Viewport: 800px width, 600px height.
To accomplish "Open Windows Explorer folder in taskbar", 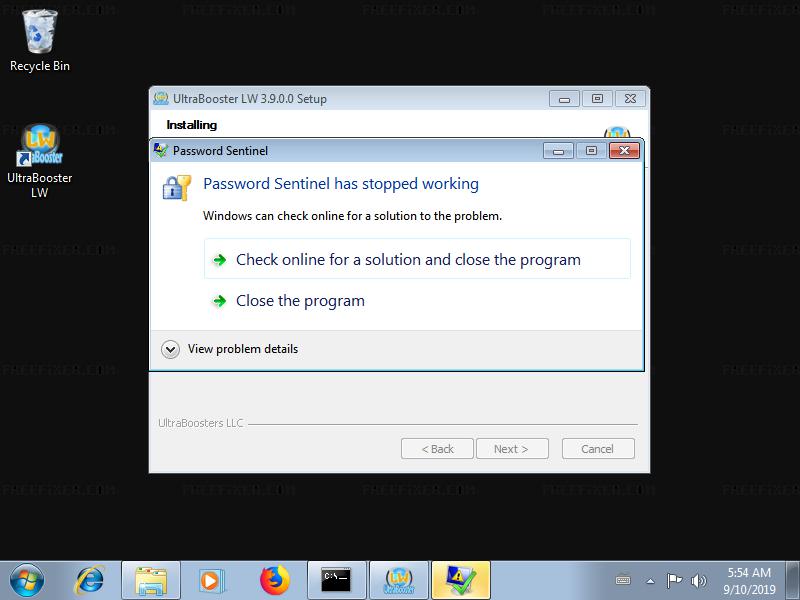I will [x=151, y=581].
